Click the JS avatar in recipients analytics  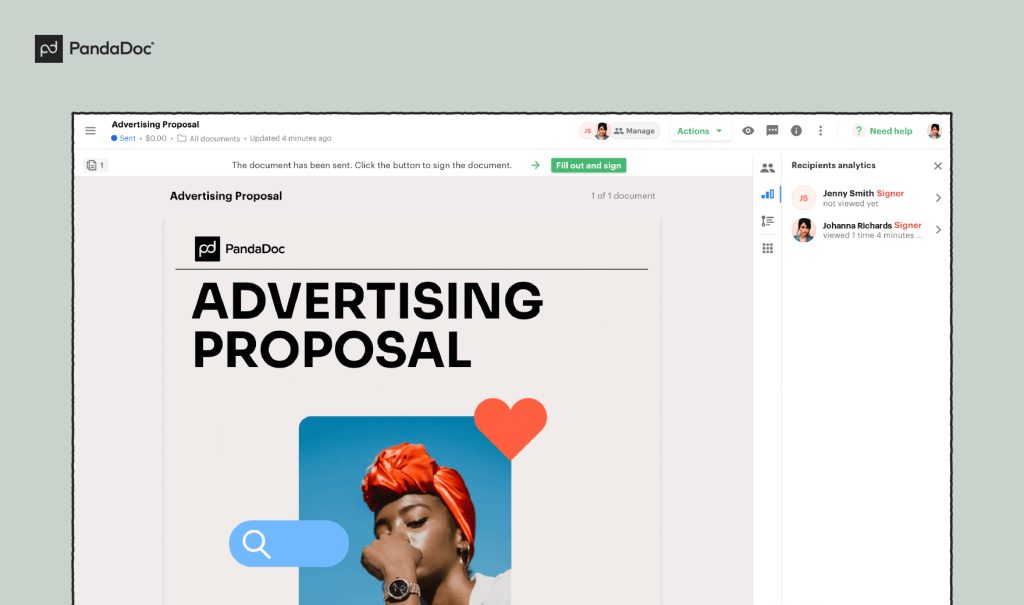coord(803,198)
